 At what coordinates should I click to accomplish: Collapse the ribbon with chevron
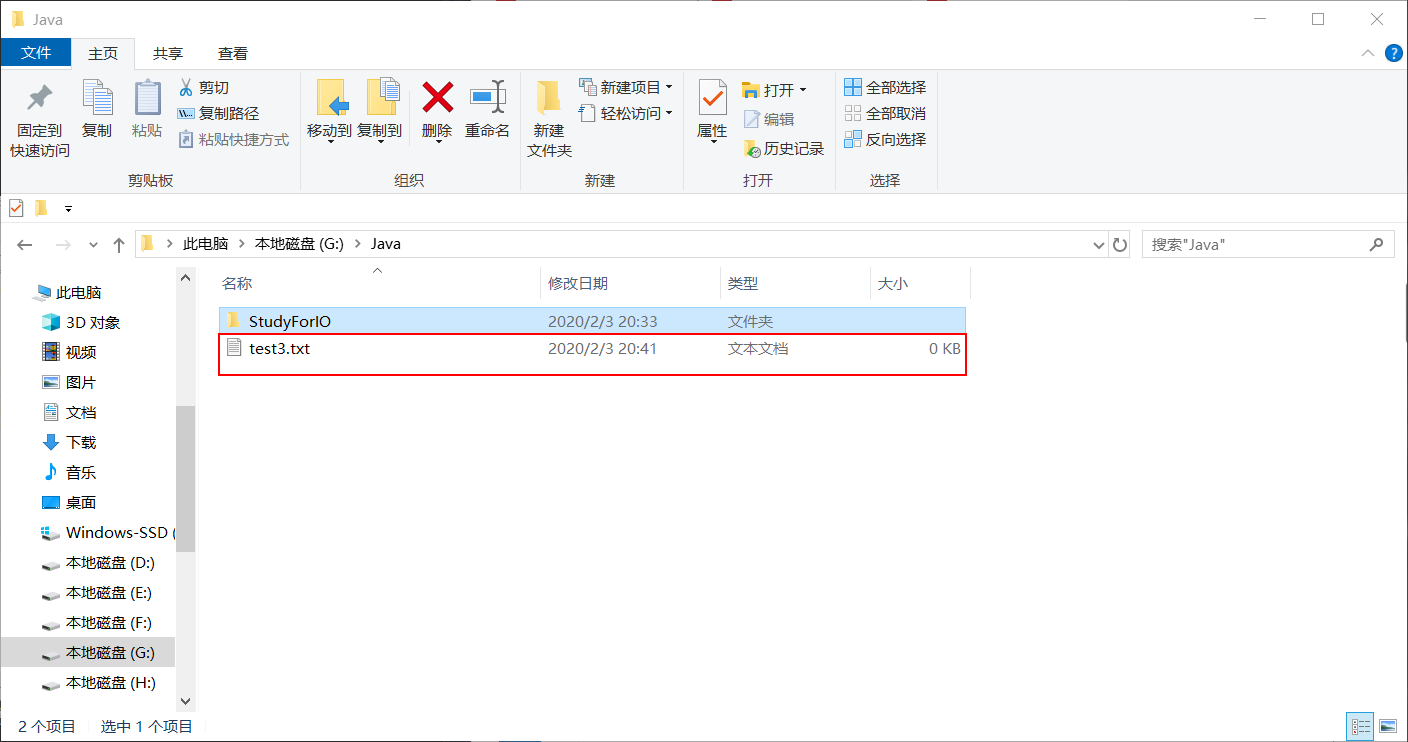(1368, 53)
